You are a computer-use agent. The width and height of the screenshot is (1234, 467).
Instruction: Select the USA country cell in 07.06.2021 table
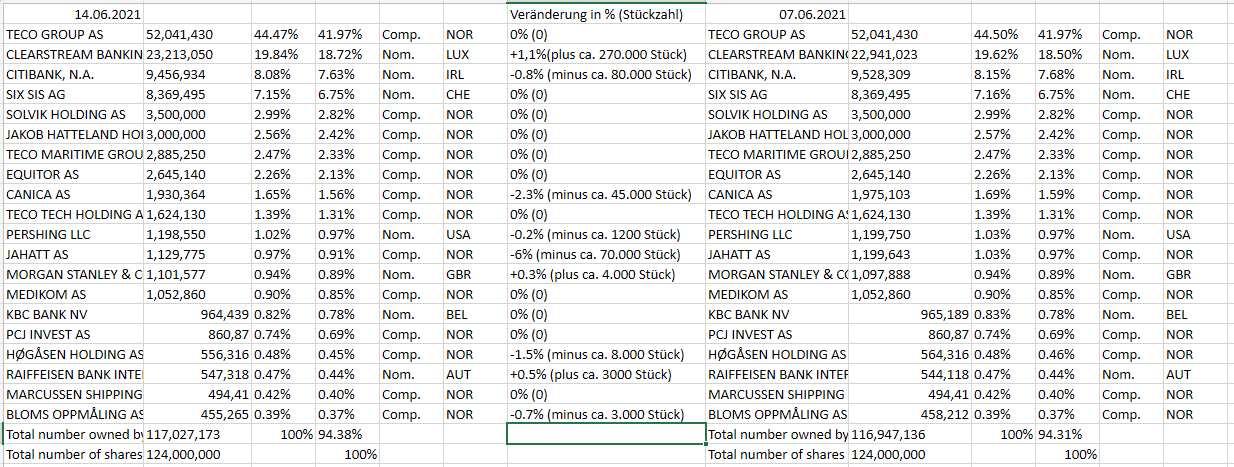pos(1195,234)
